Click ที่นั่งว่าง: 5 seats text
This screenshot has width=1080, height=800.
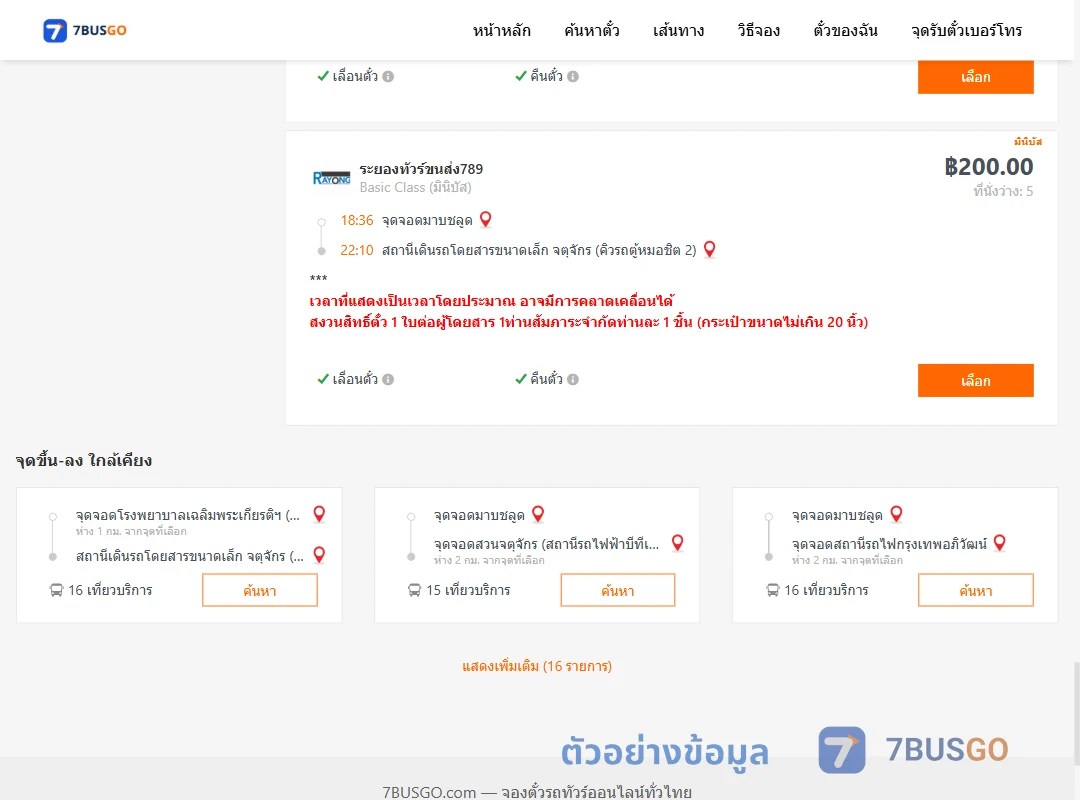tap(1003, 192)
